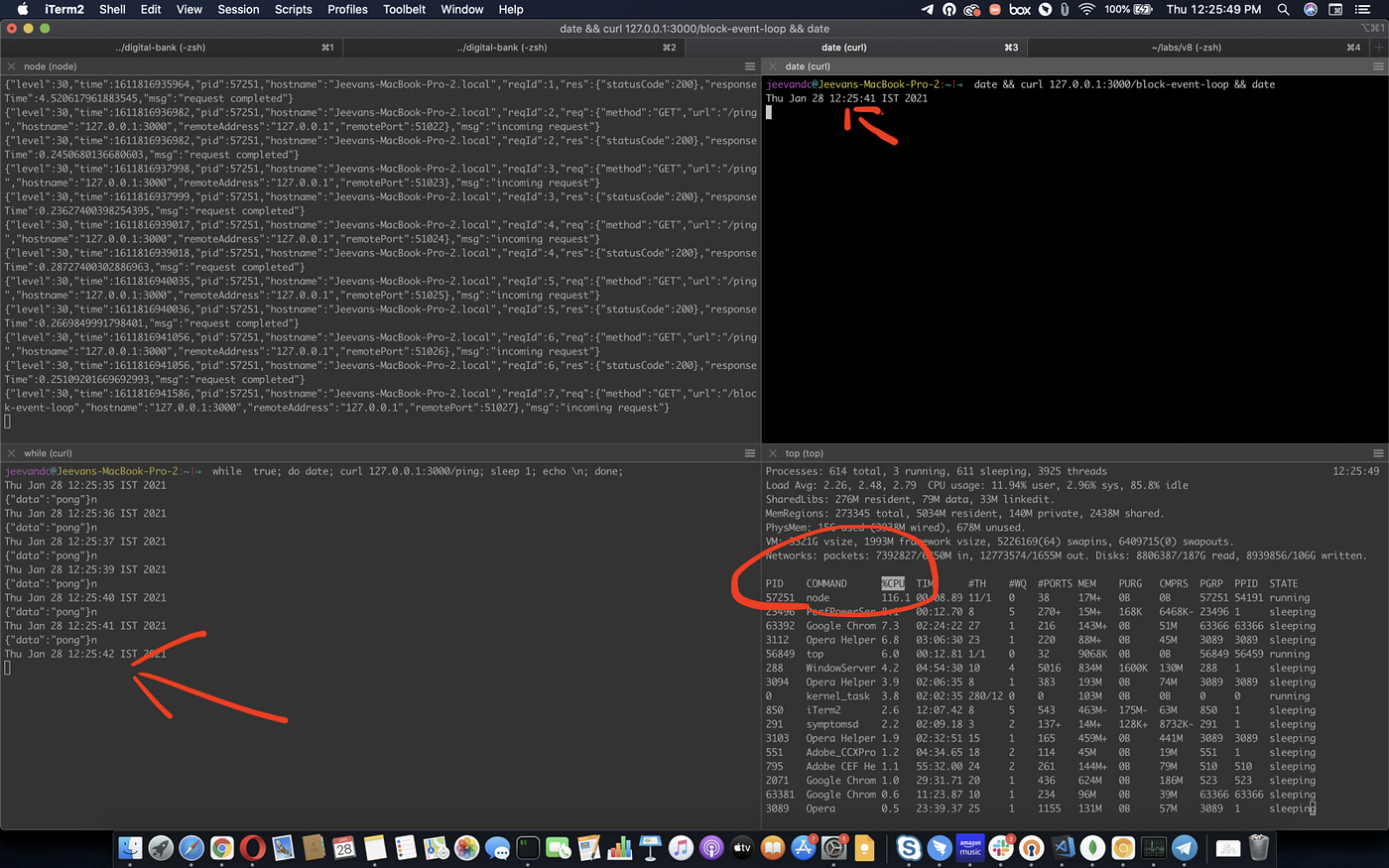Open Activity Monitor from the Dock
Viewport: 1389px width, 868px height.
coord(1153,848)
